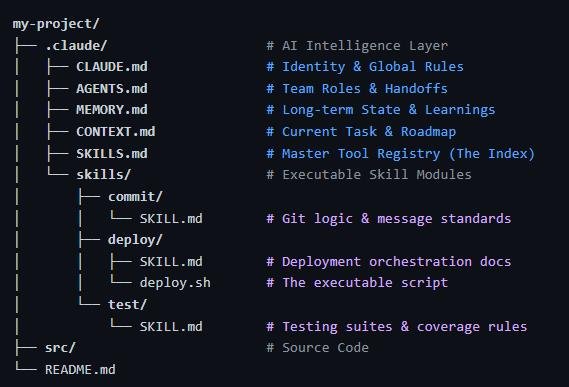Viewport: 569px width, 387px height.
Task: Click the '# Team Roles & Handoffs' comment
Action: [357, 89]
